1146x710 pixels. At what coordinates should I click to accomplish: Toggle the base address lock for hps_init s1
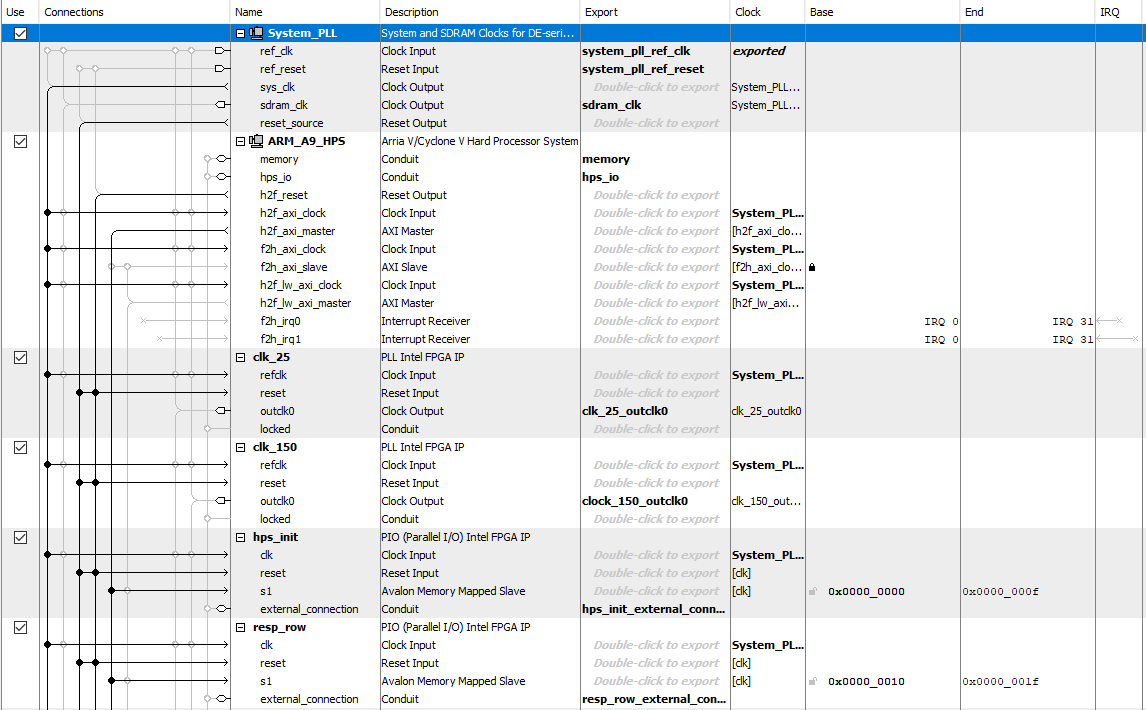pyautogui.click(x=813, y=591)
